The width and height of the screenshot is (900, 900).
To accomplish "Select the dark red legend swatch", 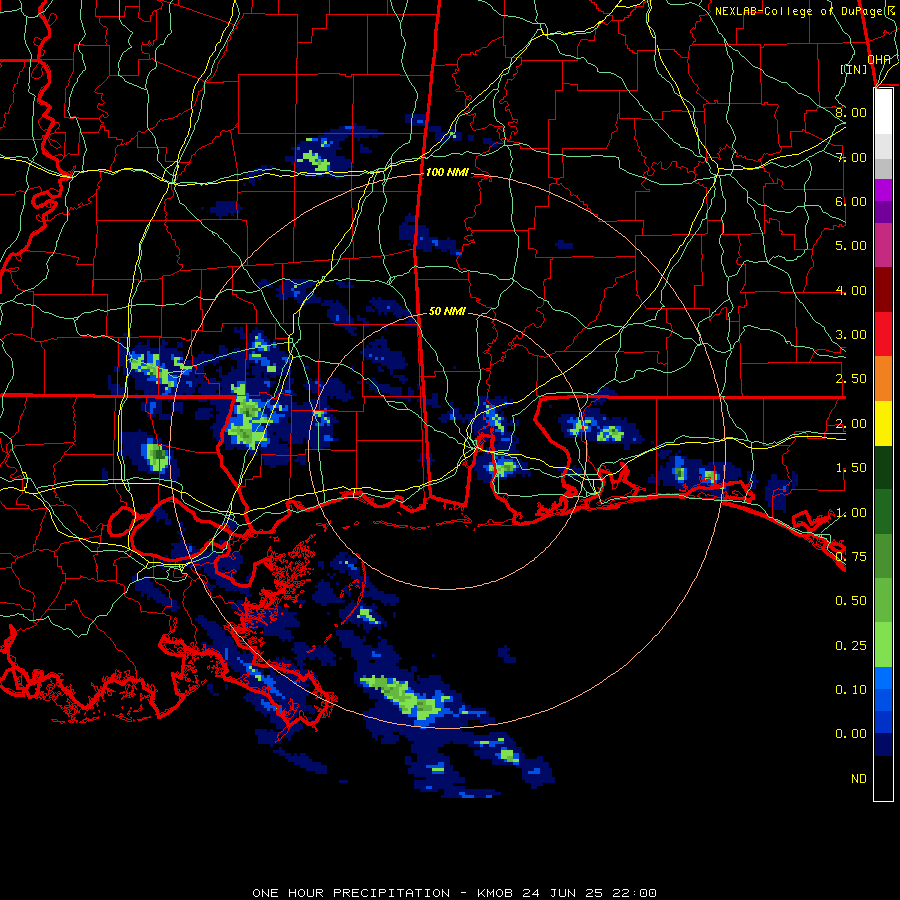I will pyautogui.click(x=883, y=290).
